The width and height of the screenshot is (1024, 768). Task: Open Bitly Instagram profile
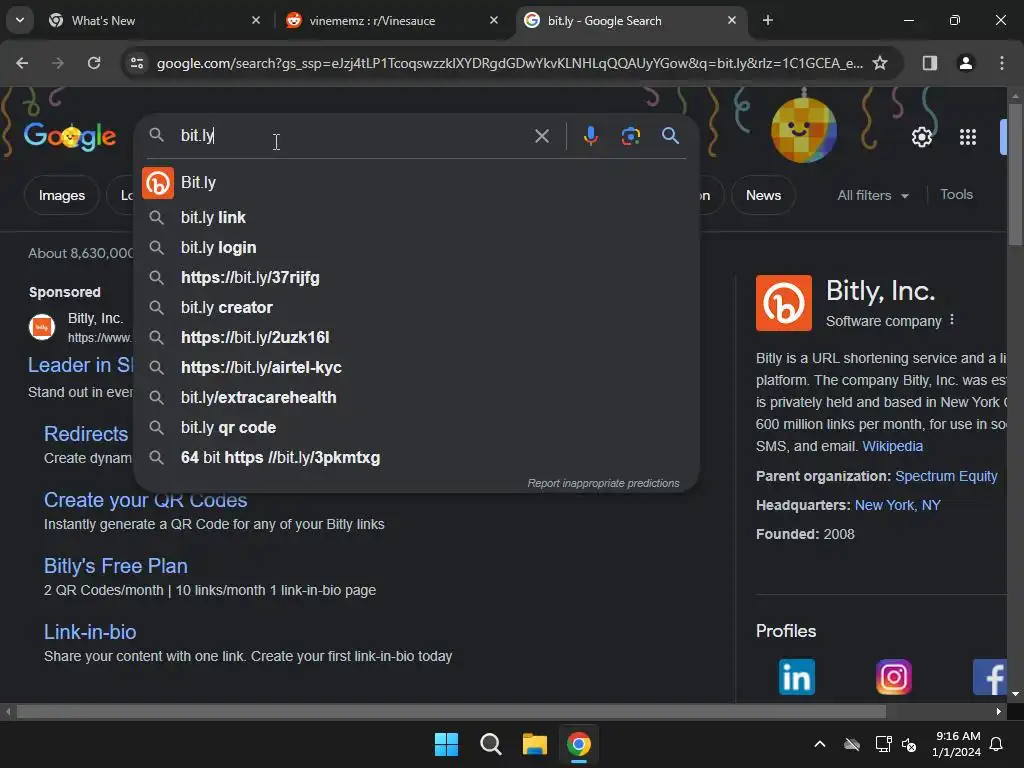[x=893, y=677]
